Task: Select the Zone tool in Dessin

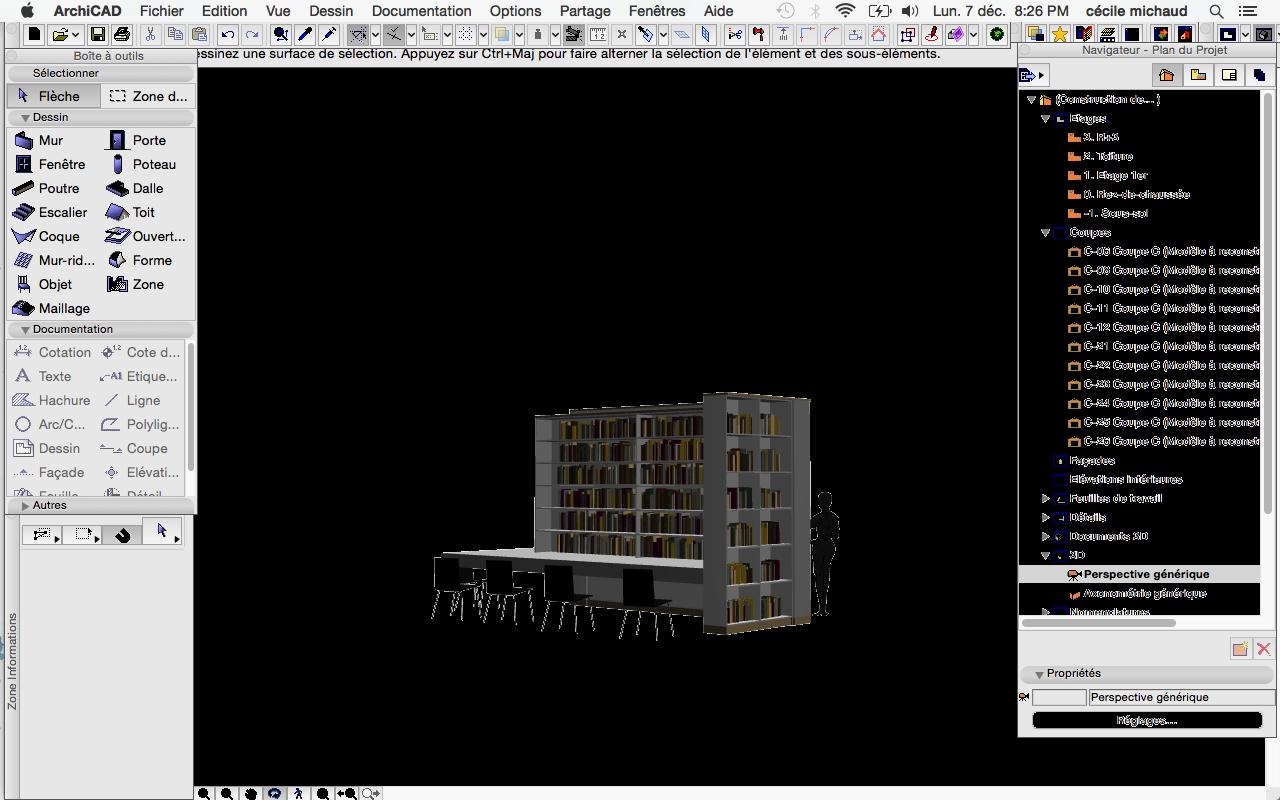Action: coord(136,285)
